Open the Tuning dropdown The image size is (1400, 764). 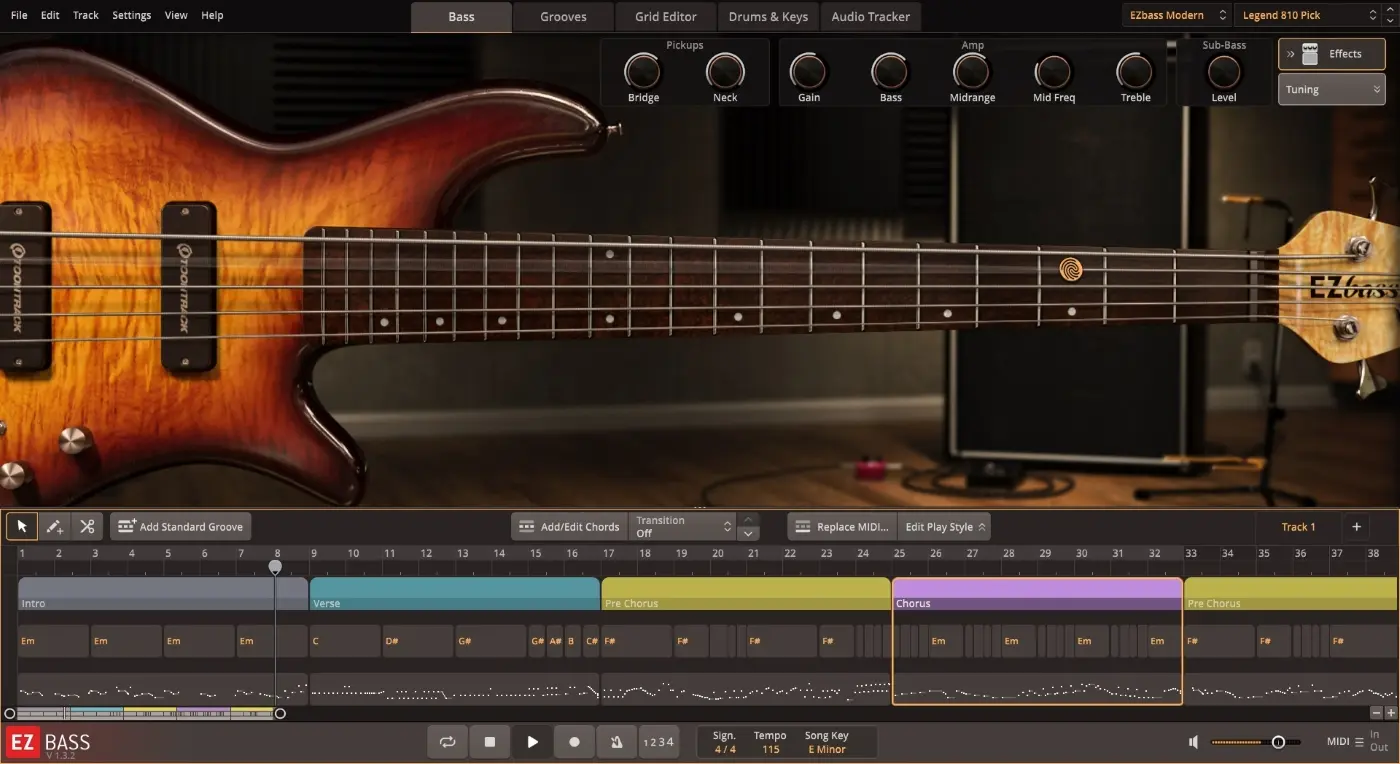click(1331, 89)
